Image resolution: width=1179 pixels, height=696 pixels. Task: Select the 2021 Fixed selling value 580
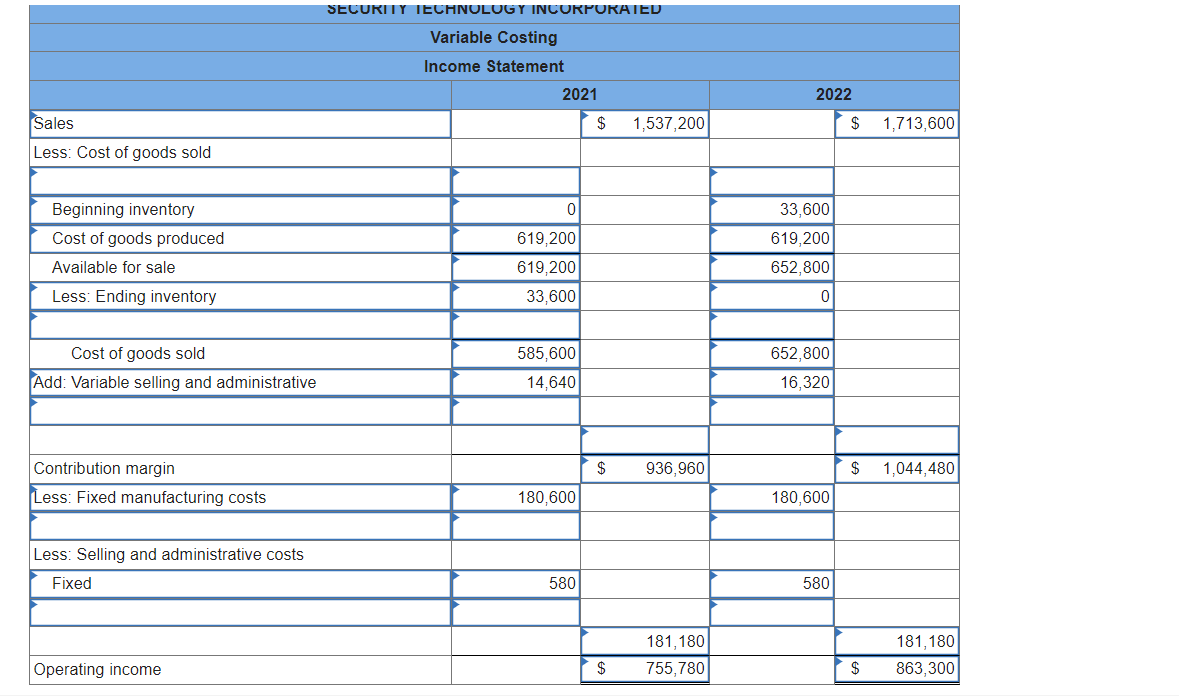(516, 584)
